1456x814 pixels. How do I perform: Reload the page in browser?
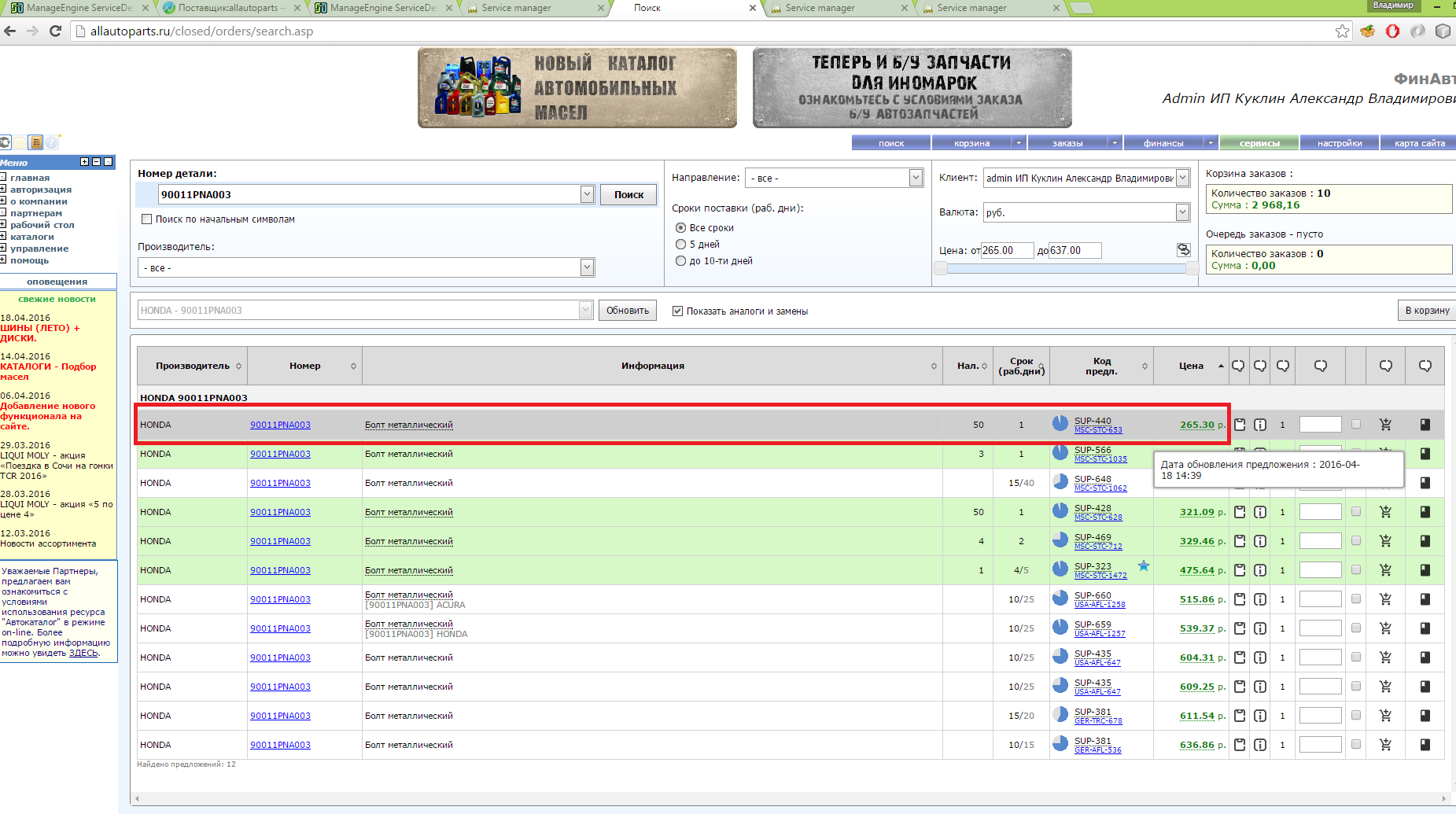(x=55, y=31)
